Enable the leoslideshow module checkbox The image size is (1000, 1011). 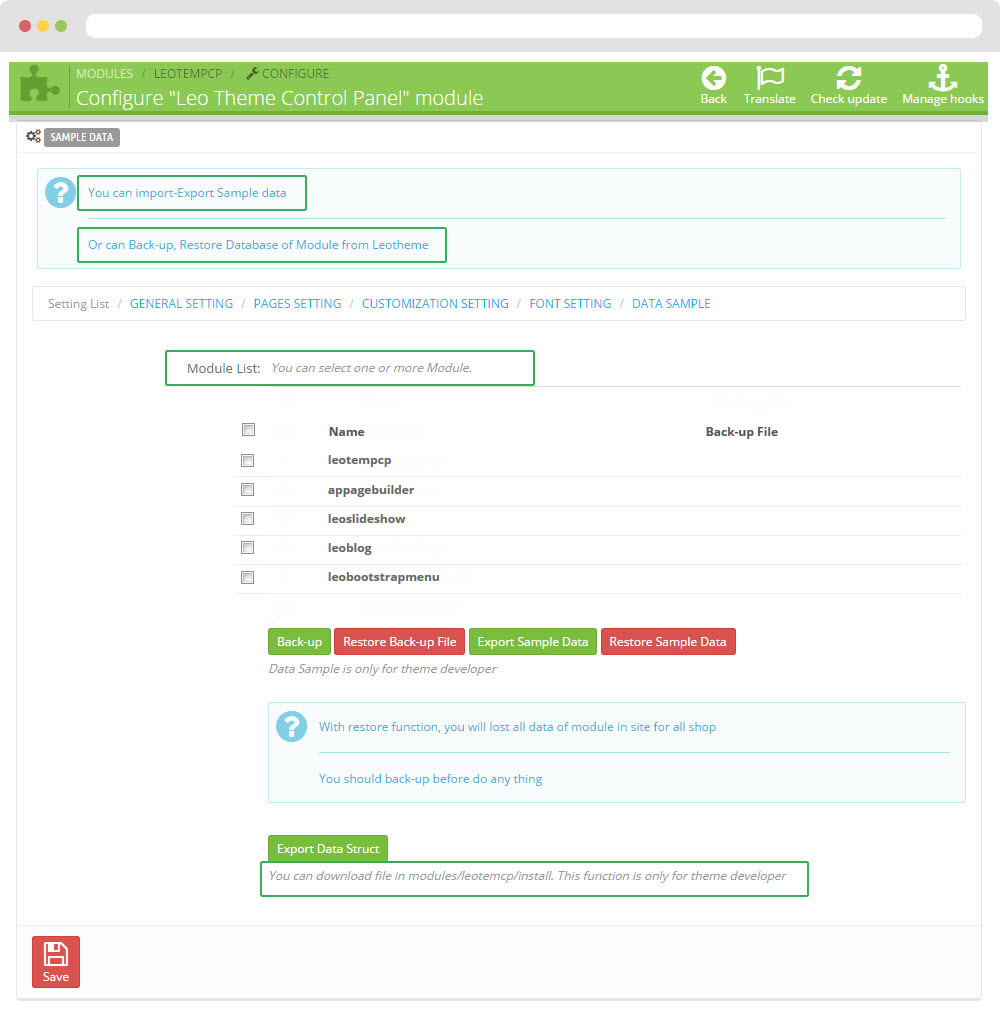(248, 519)
